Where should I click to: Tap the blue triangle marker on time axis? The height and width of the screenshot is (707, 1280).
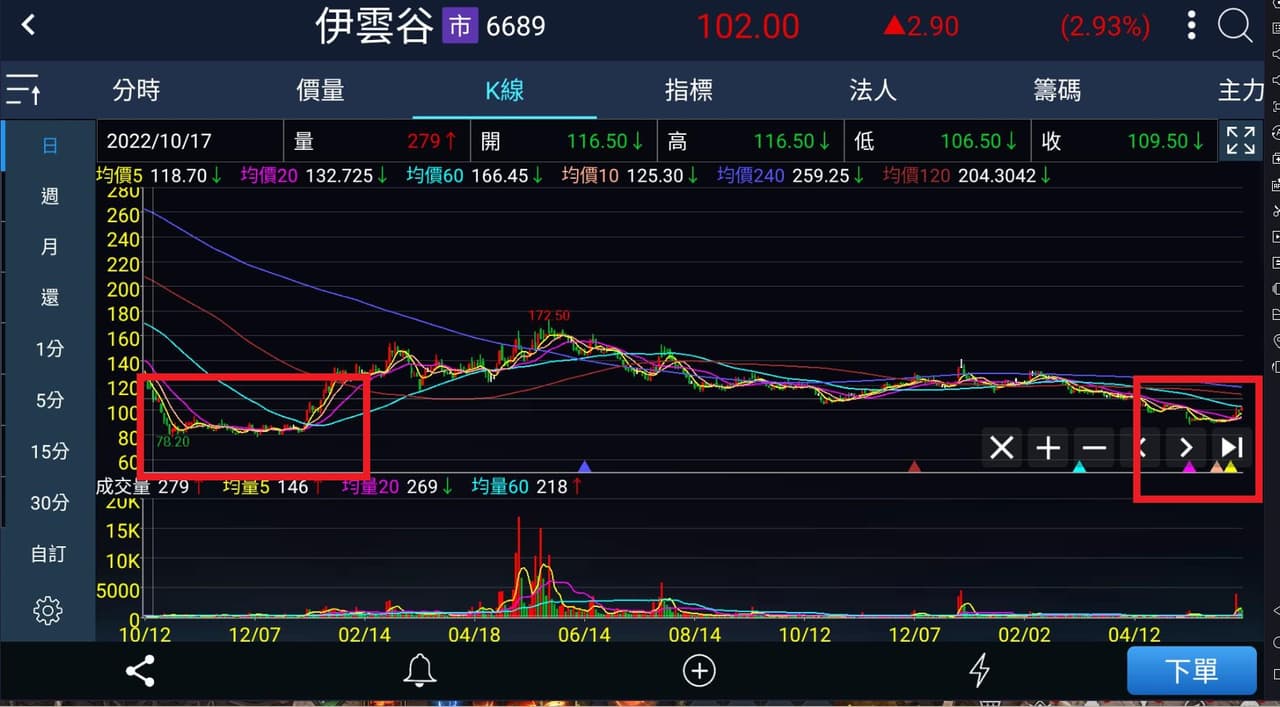pos(585,466)
